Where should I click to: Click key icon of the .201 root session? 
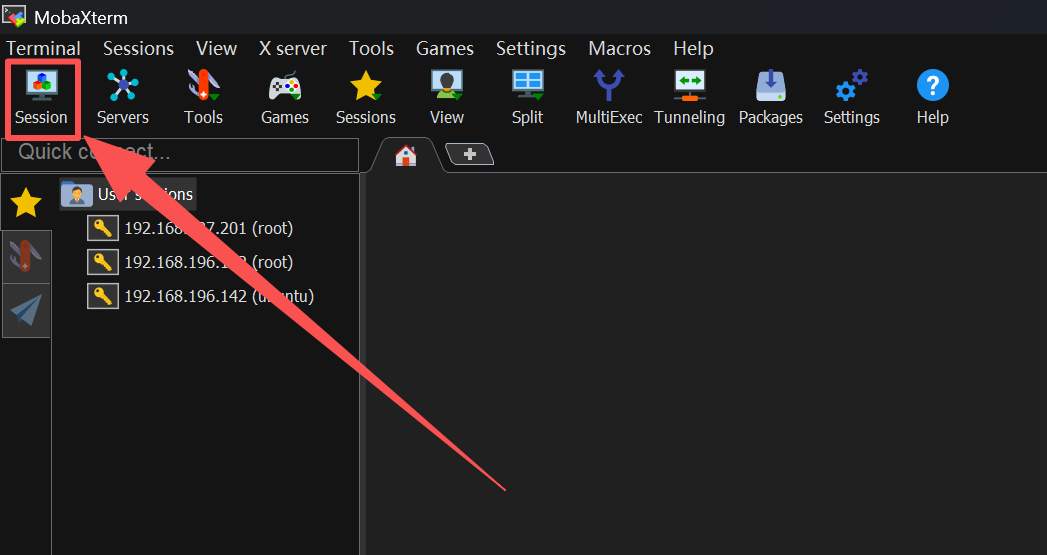[103, 228]
